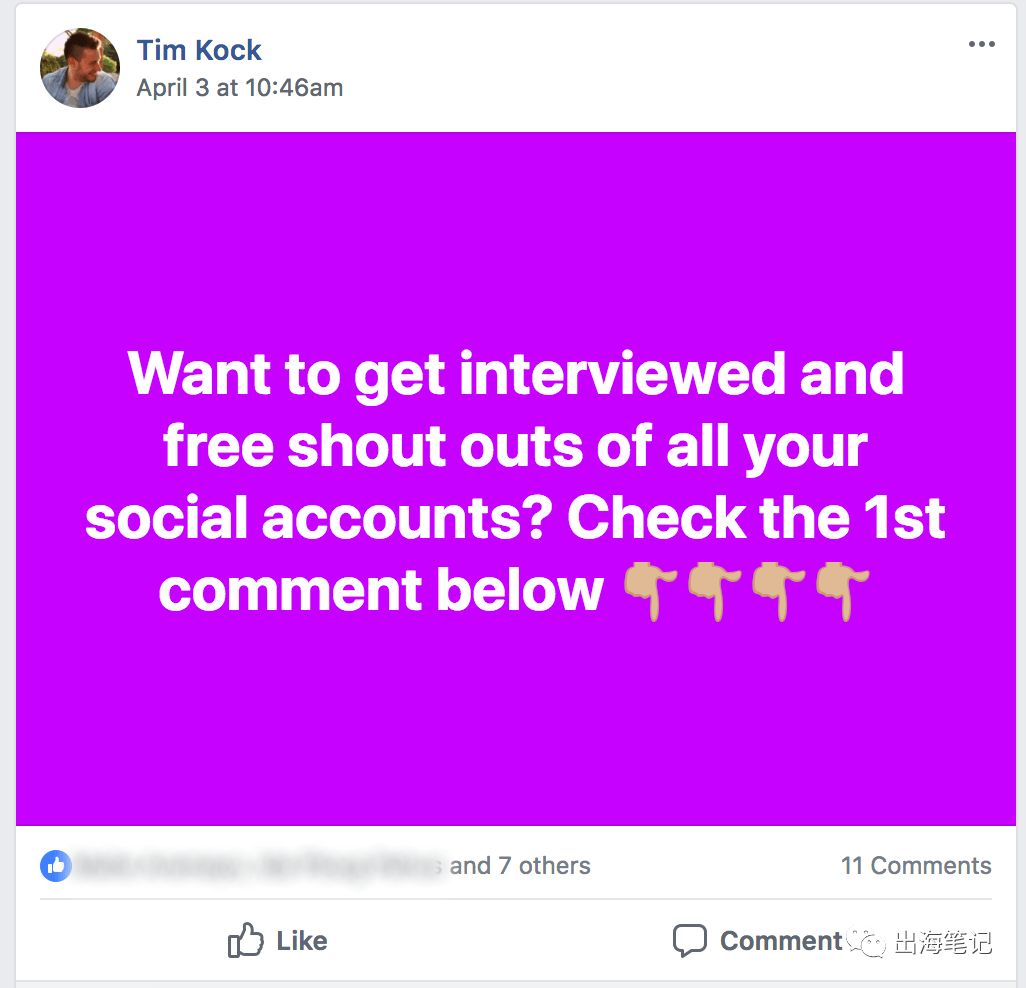This screenshot has width=1026, height=988.
Task: Open the April 3 at 10:46am timestamp
Action: 239,88
